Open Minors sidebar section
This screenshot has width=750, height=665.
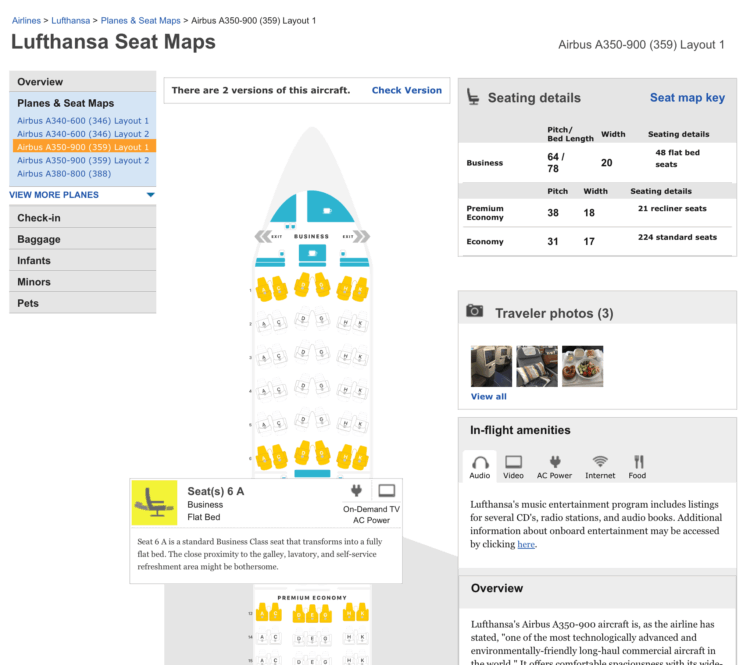(x=82, y=282)
